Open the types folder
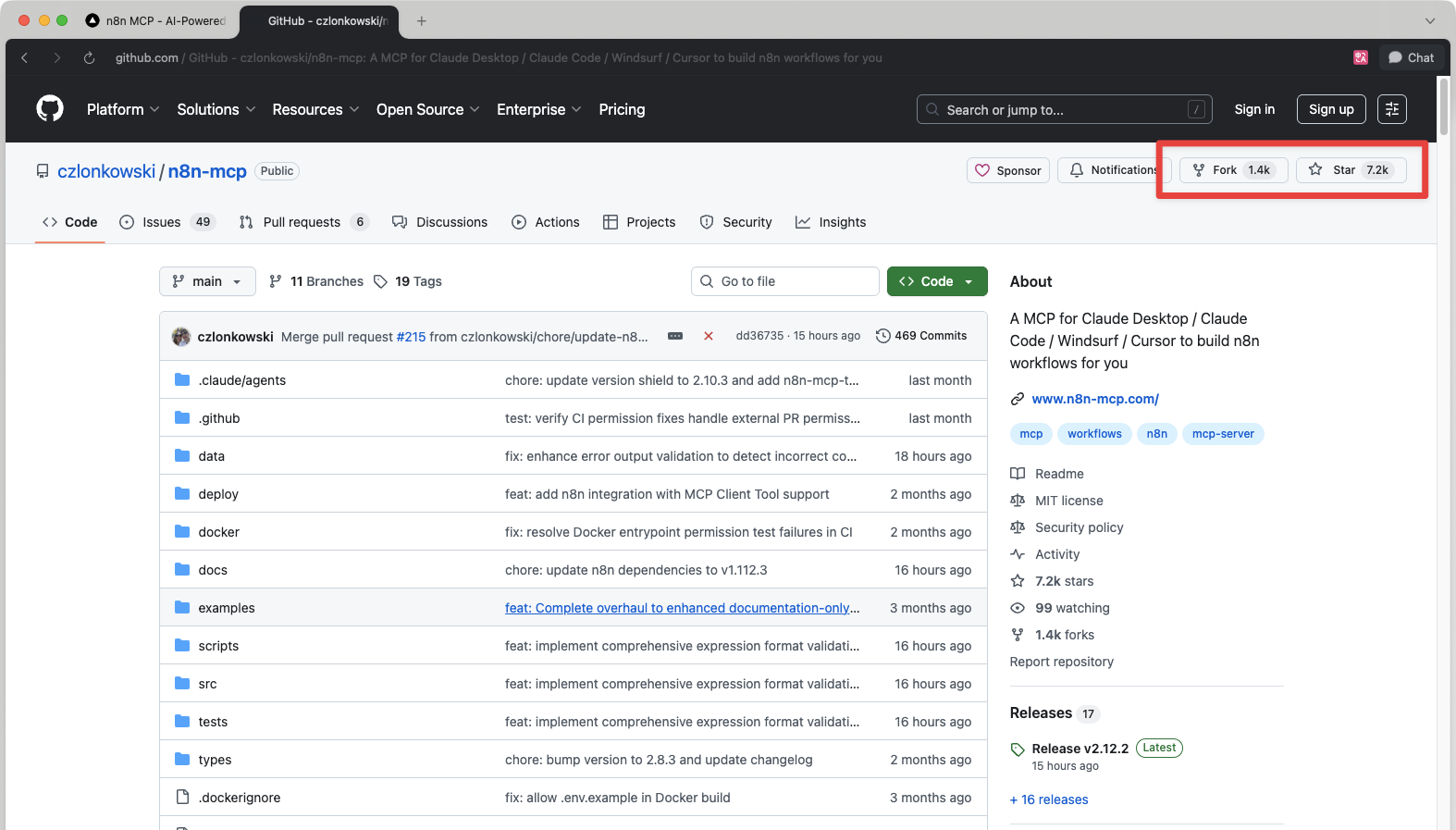The width and height of the screenshot is (1456, 830). [216, 760]
